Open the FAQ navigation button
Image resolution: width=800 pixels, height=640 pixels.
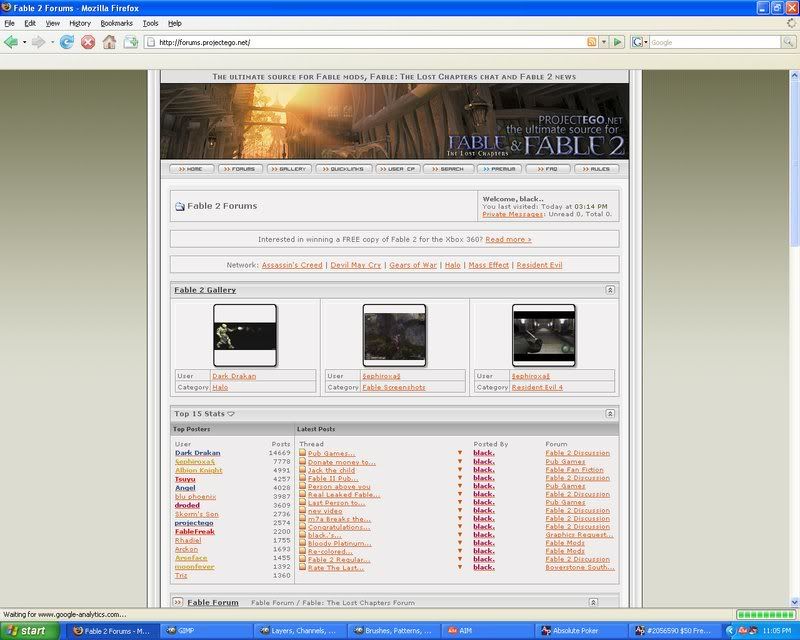coord(548,169)
